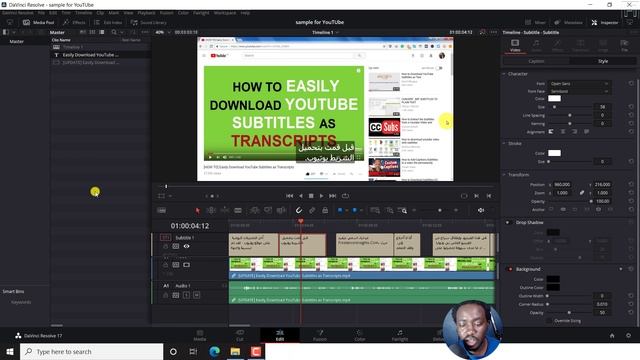640x360 pixels.
Task: Toggle timeline snapping magnet icon
Action: coord(299,210)
